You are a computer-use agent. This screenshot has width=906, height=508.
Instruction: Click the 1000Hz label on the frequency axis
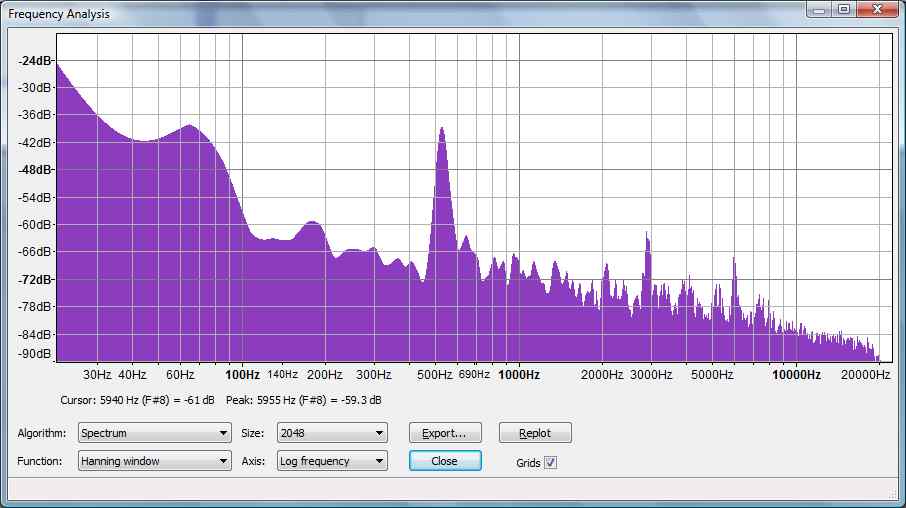click(519, 375)
